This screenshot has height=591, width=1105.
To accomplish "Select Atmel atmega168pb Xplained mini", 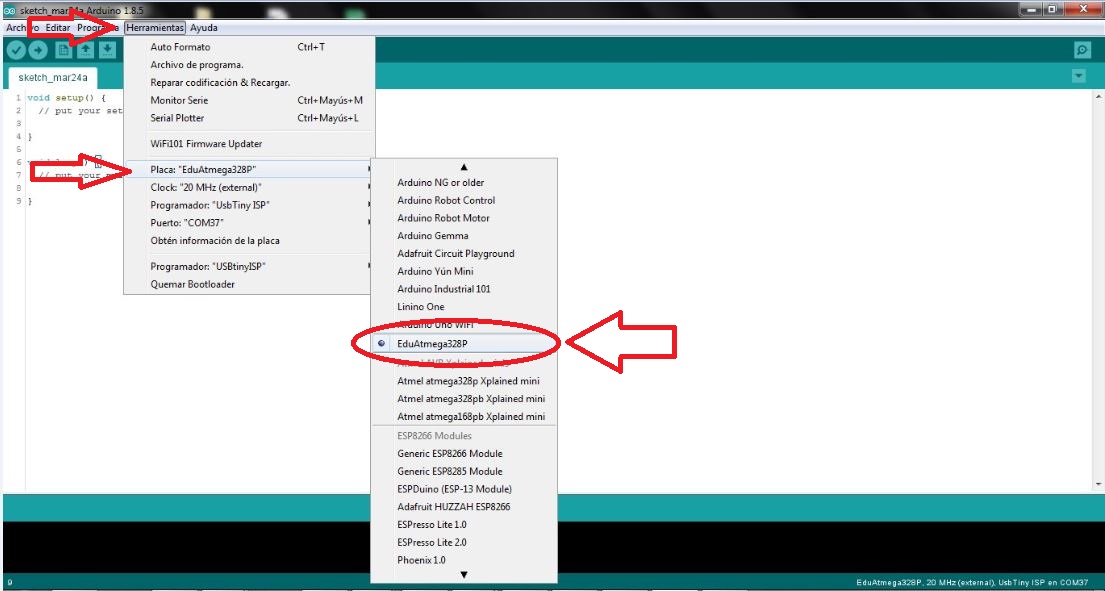I will coord(464,416).
